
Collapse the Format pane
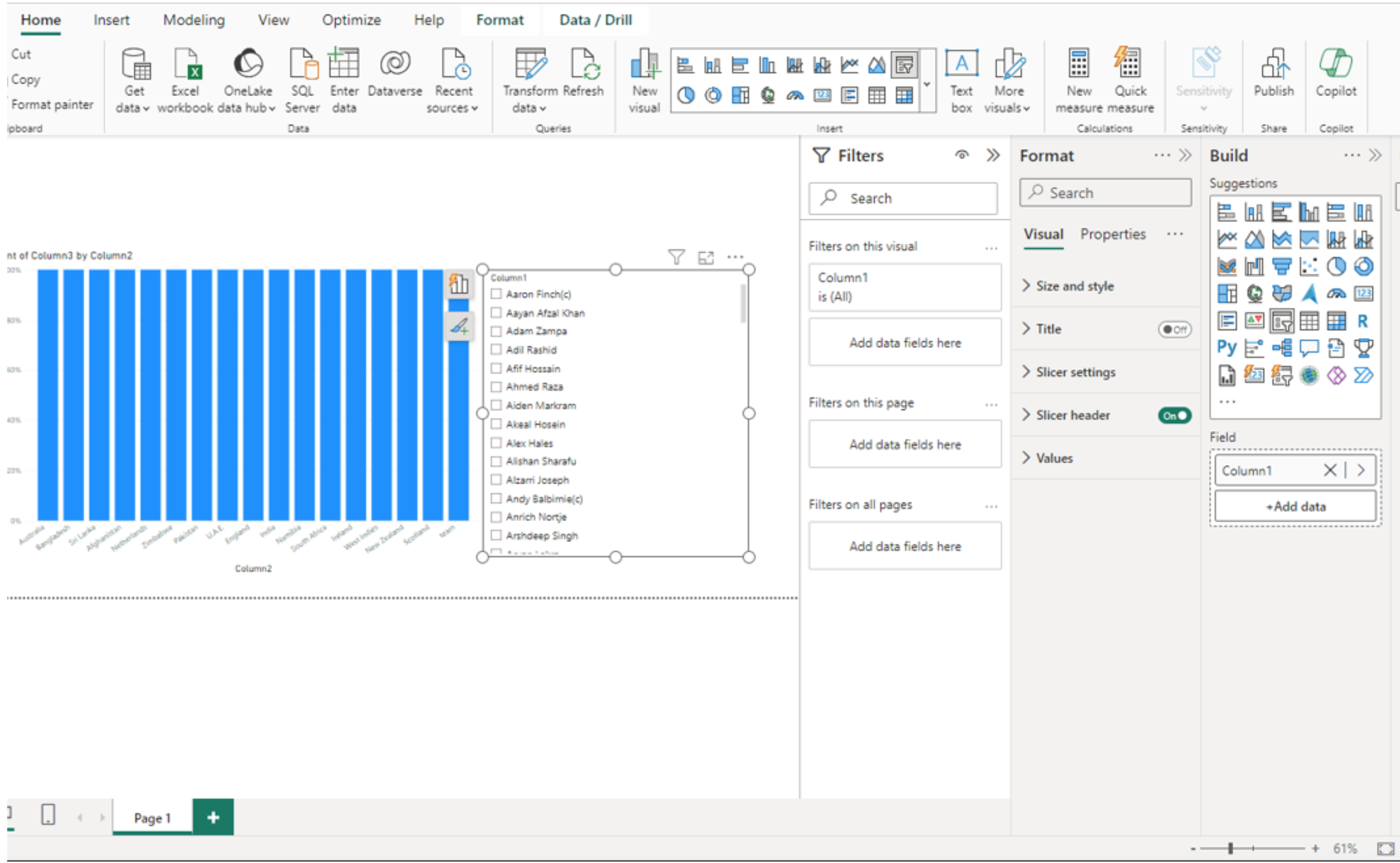point(1185,155)
